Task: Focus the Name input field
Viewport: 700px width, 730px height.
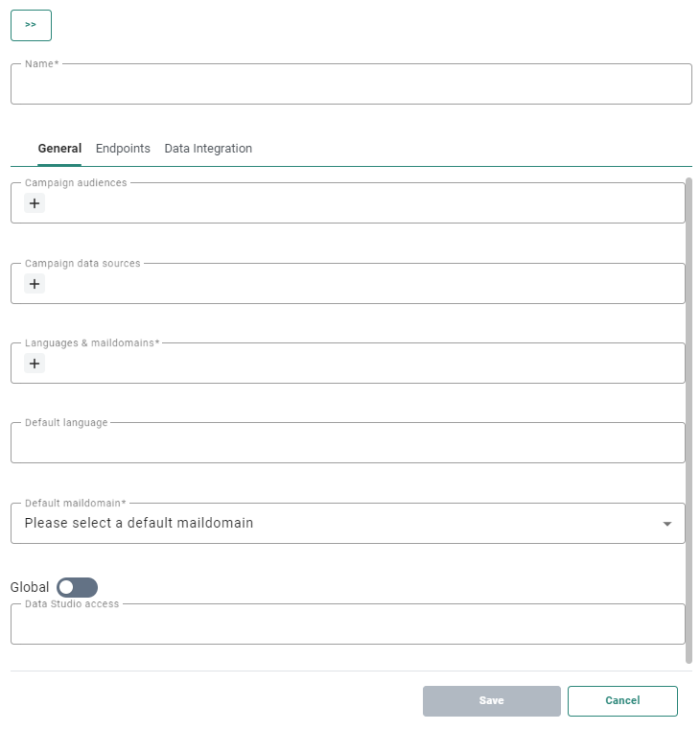Action: tap(350, 86)
